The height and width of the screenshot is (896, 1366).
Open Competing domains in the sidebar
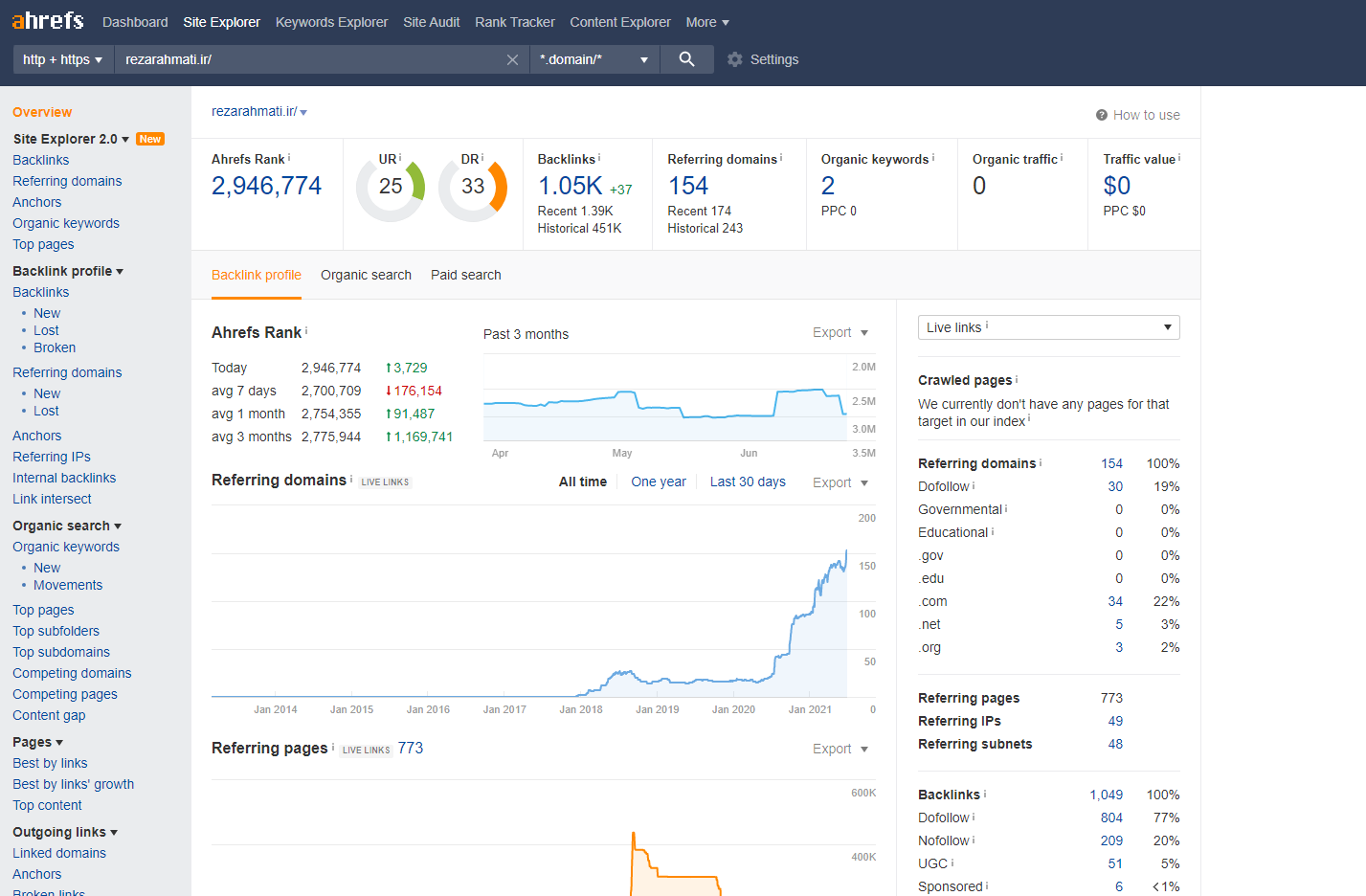click(72, 673)
